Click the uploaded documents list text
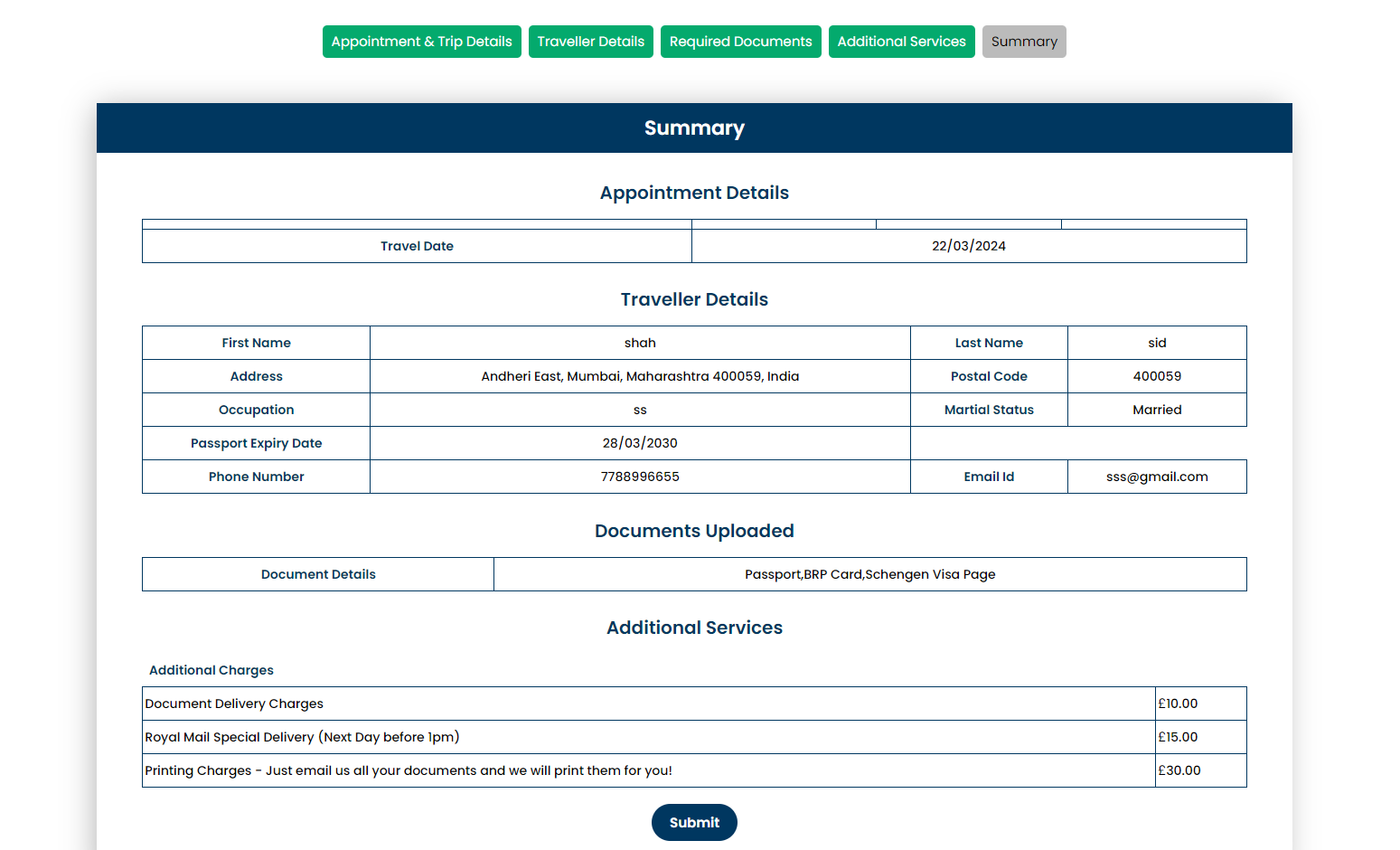The width and height of the screenshot is (1400, 850). pyautogui.click(x=869, y=574)
